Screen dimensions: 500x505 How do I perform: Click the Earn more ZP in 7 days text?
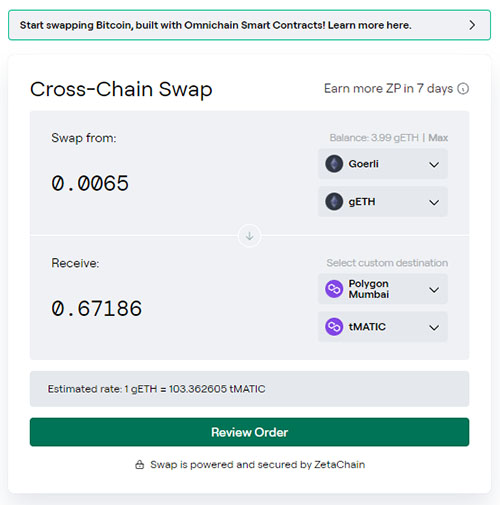(x=388, y=89)
